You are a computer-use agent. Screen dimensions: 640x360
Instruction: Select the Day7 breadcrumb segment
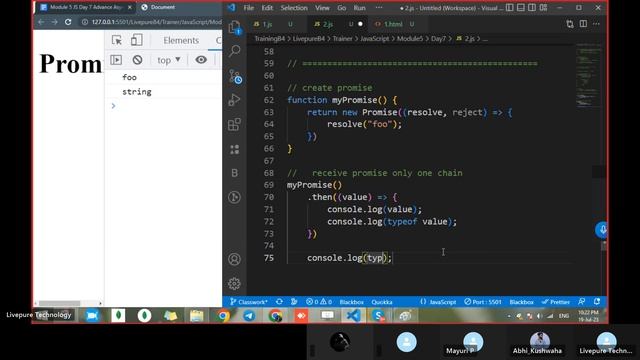coord(438,39)
